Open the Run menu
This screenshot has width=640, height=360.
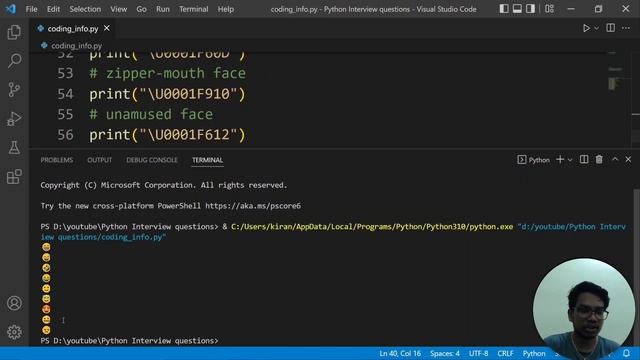coord(162,9)
